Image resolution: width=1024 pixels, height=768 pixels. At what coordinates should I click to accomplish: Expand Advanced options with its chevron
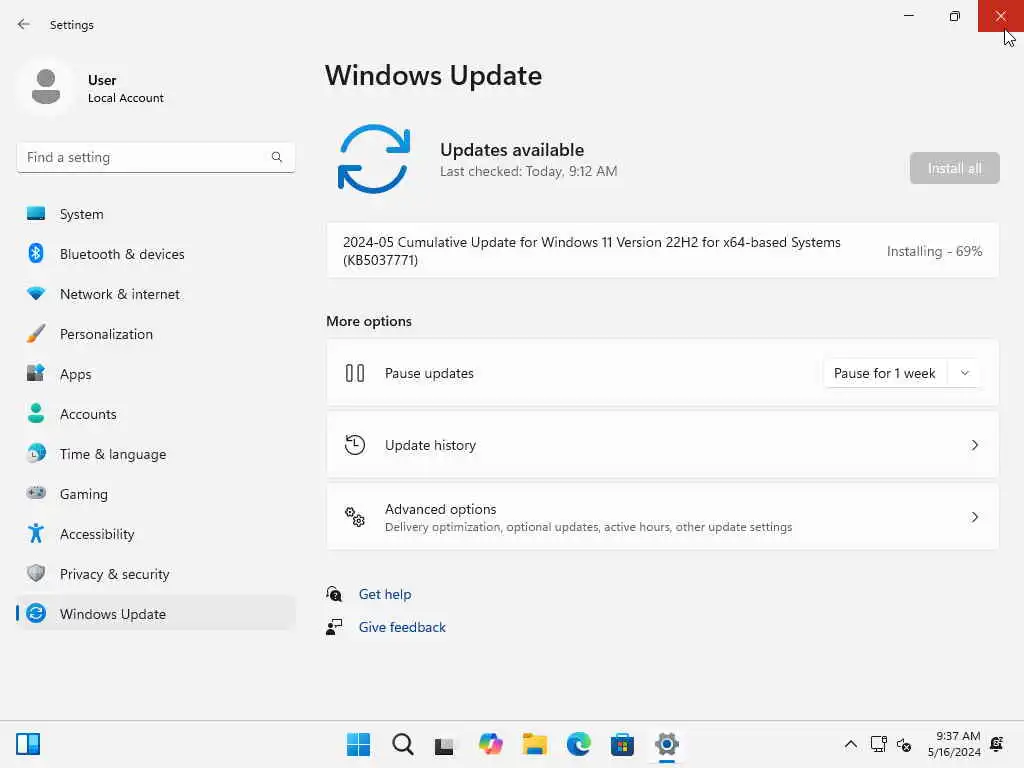974,517
